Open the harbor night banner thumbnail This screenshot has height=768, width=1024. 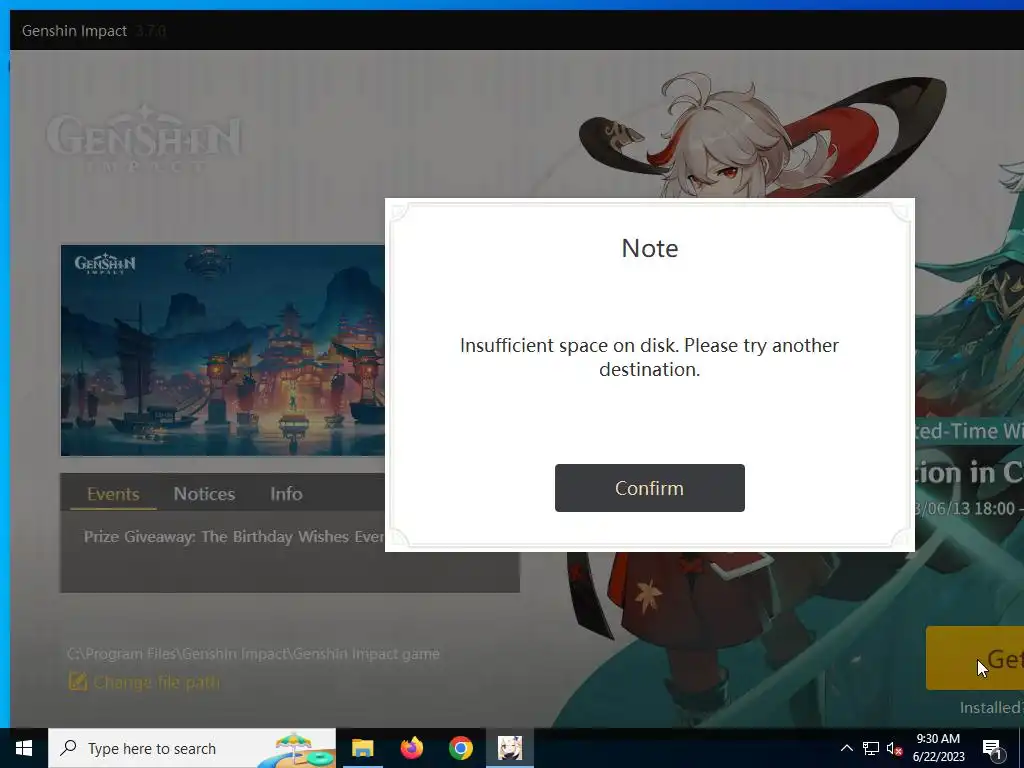pos(223,350)
